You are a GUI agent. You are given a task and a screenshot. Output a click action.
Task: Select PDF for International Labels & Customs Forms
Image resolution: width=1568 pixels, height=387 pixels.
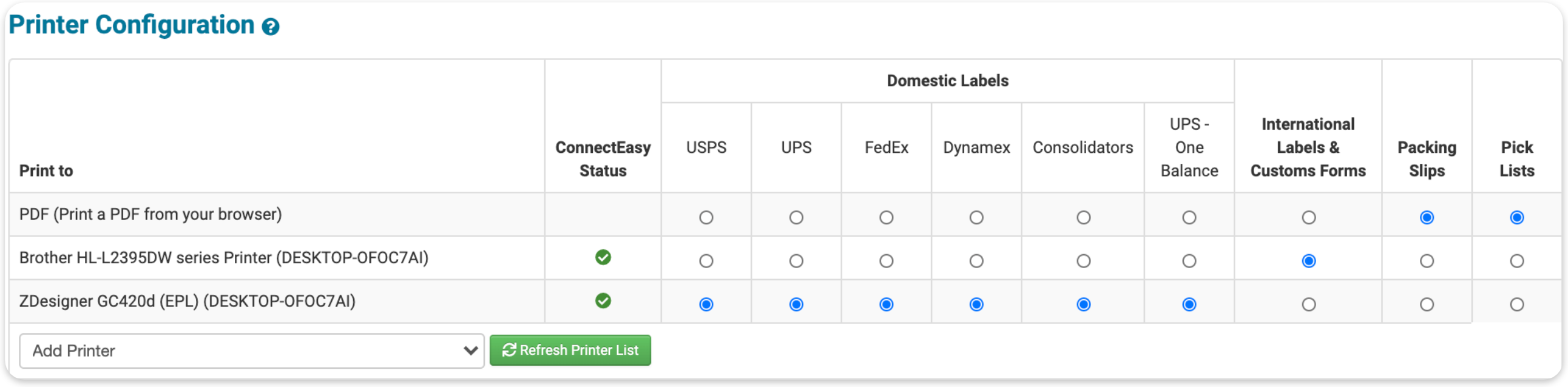1308,217
